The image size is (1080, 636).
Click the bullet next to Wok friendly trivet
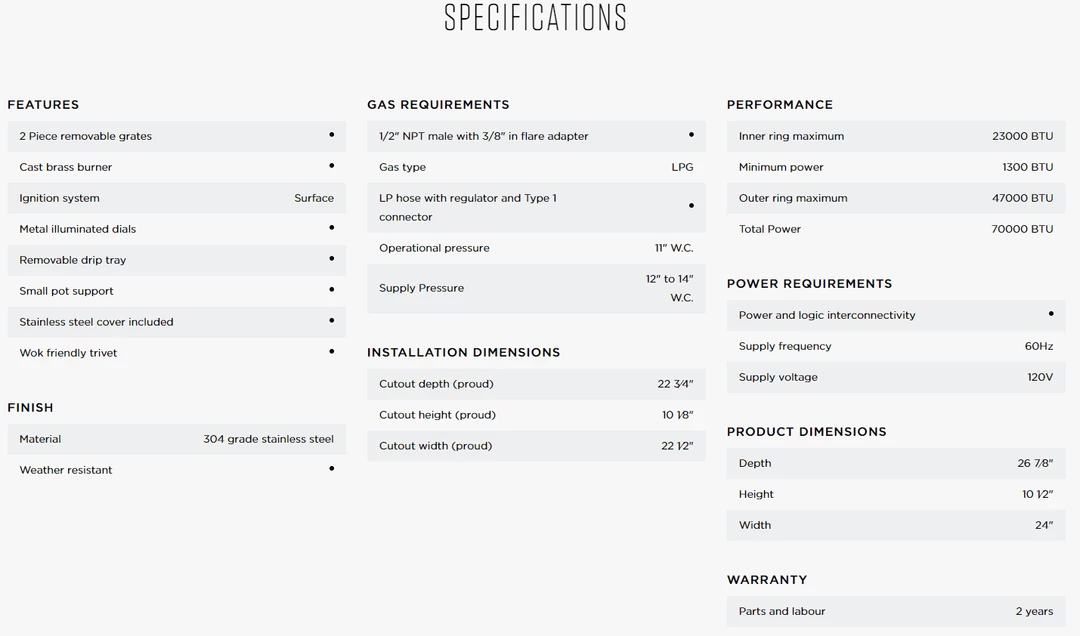point(332,352)
